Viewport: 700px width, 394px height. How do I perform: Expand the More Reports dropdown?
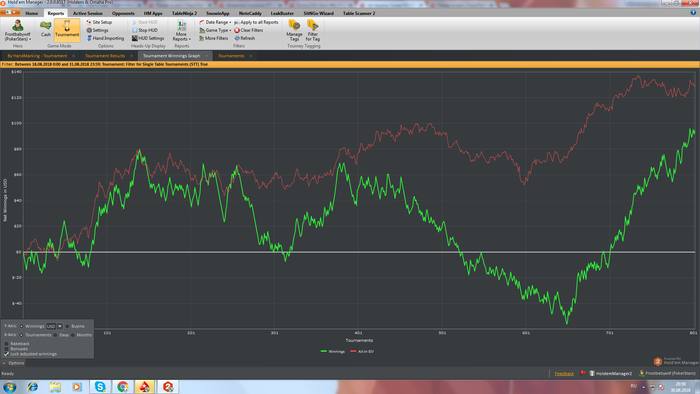tap(181, 30)
